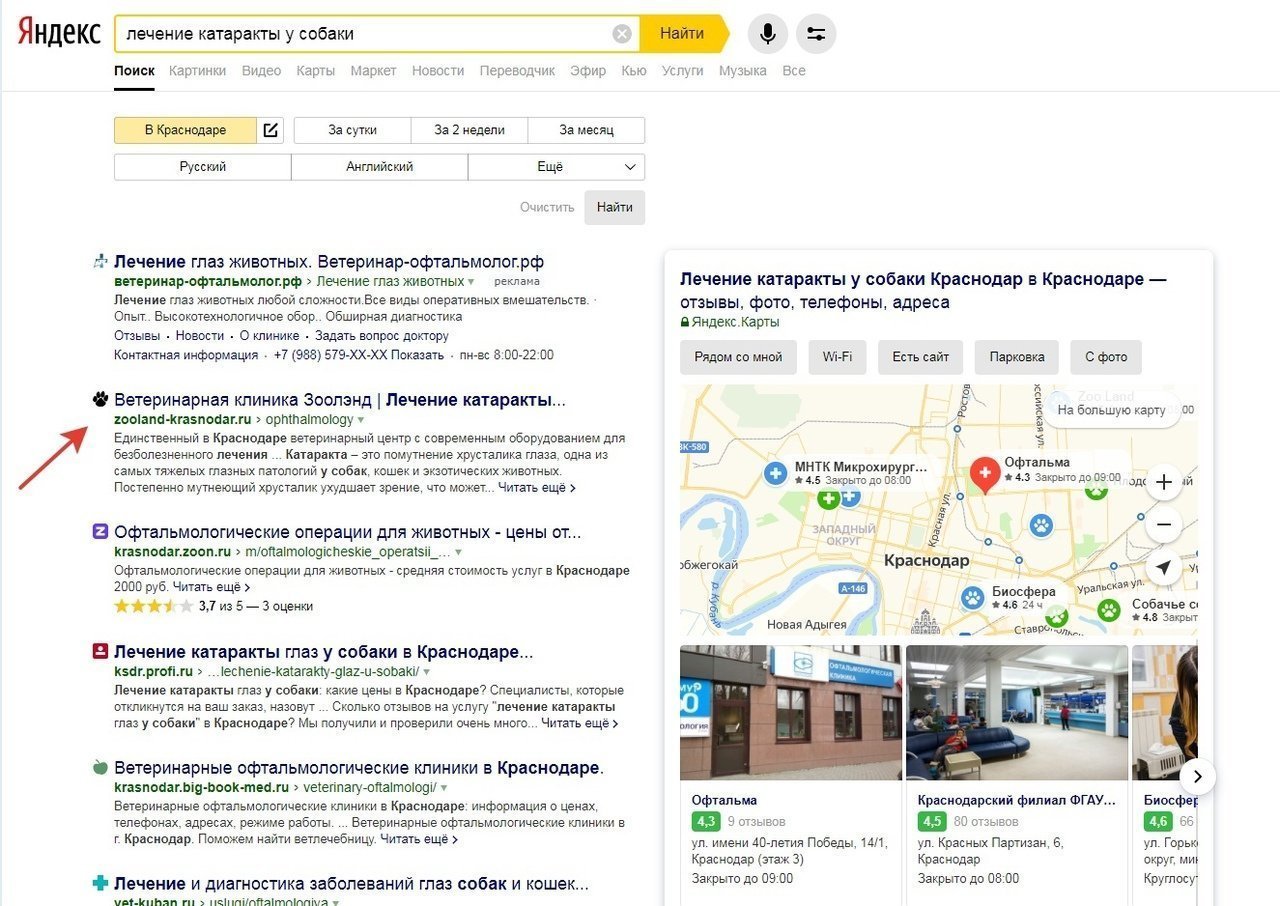
Task: Click Очистить to reset filters
Action: coord(547,207)
